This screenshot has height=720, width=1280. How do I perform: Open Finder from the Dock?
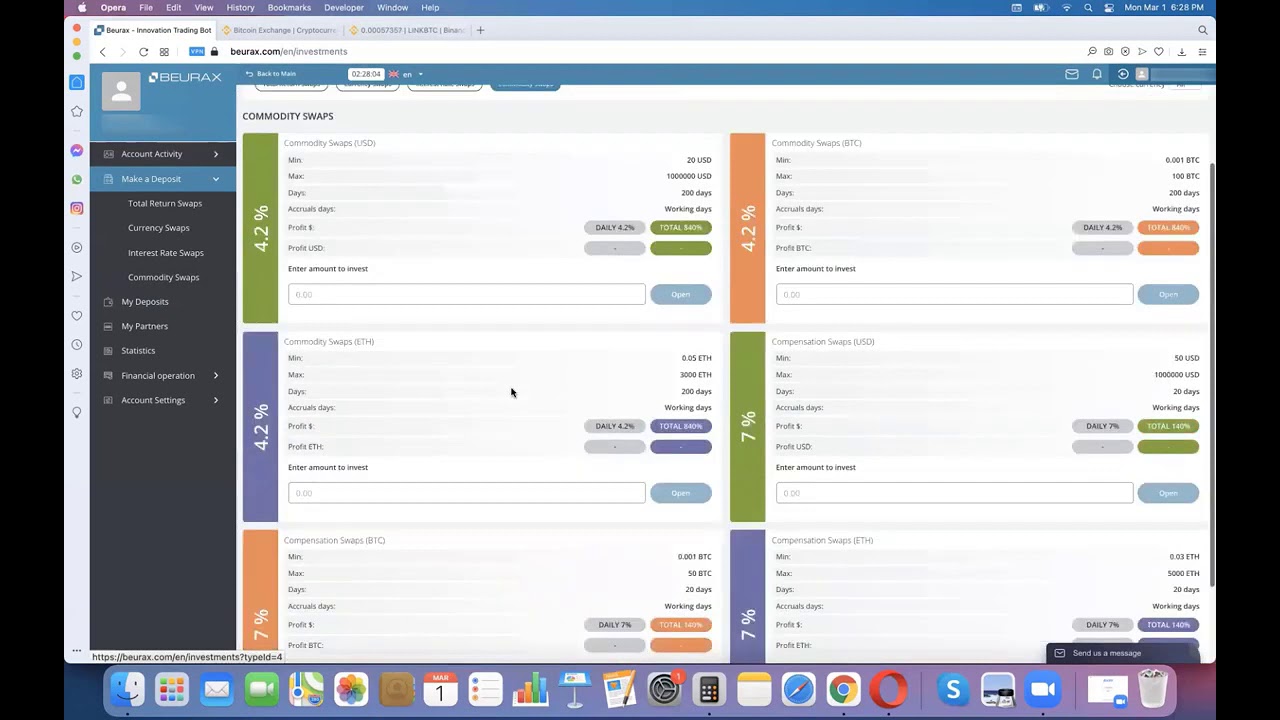point(127,689)
